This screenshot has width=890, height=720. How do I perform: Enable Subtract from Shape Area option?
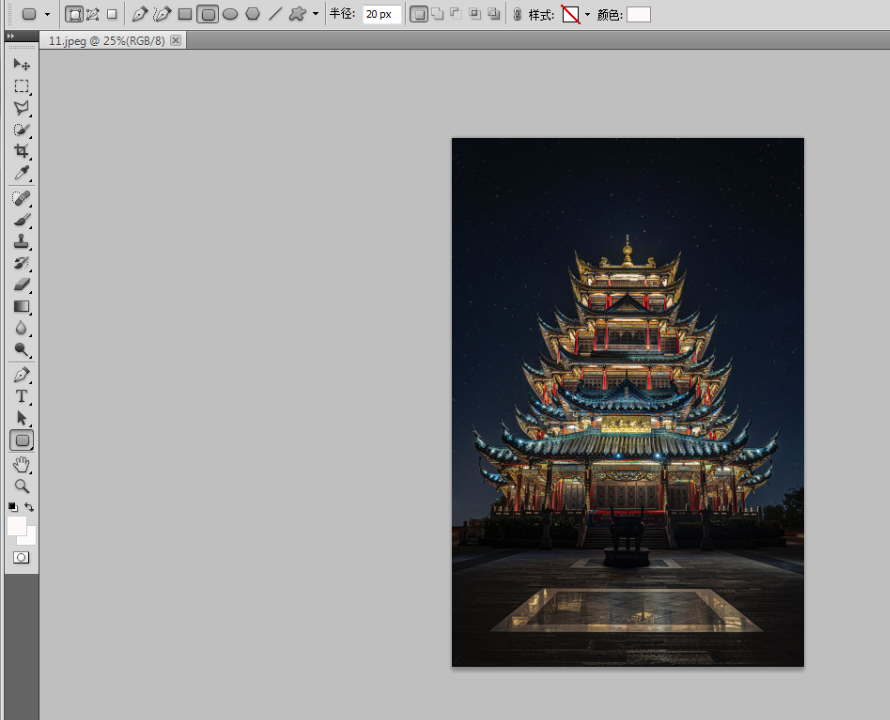pos(456,14)
